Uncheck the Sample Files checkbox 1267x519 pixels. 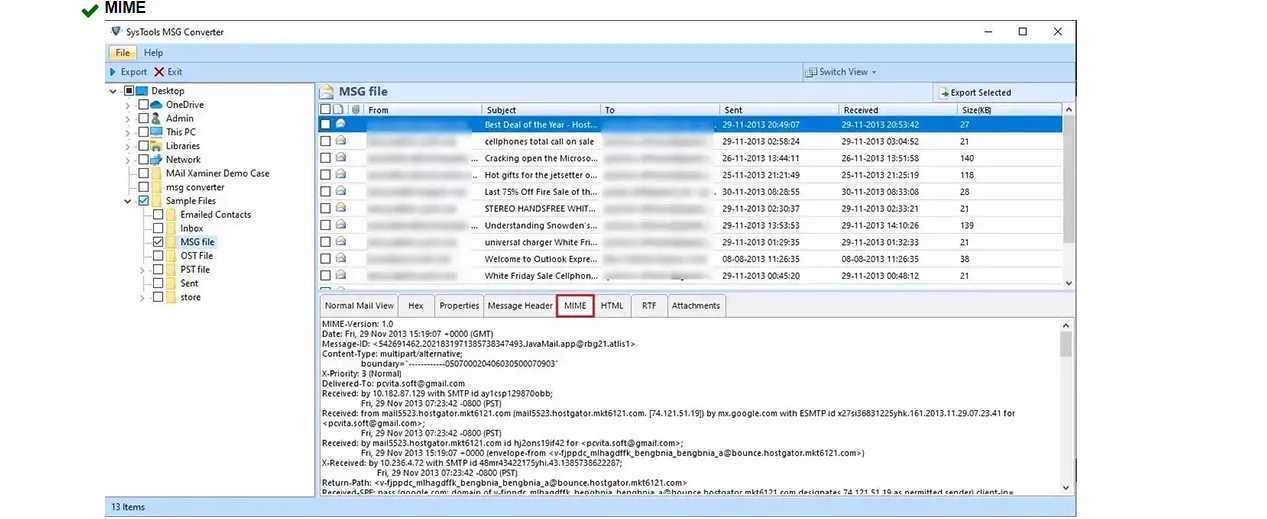(x=143, y=201)
